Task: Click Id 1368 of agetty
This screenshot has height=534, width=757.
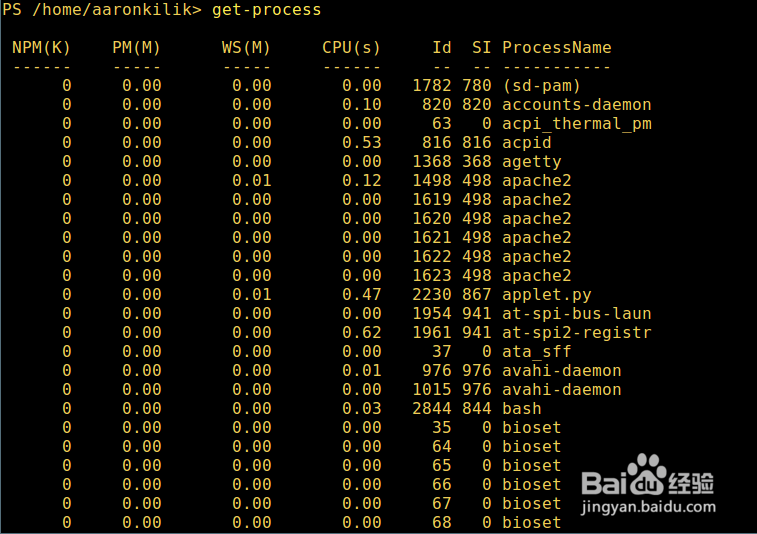Action: [432, 162]
